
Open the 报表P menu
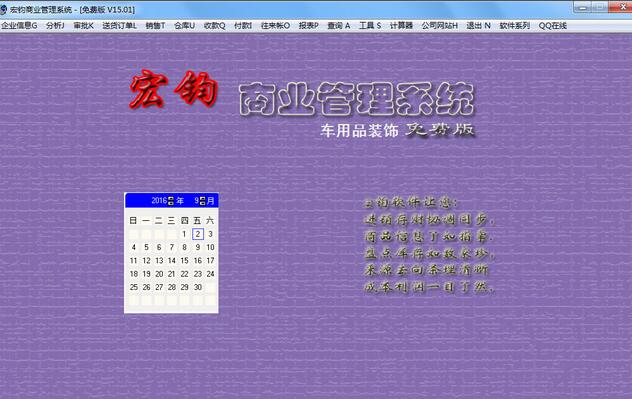[308, 25]
